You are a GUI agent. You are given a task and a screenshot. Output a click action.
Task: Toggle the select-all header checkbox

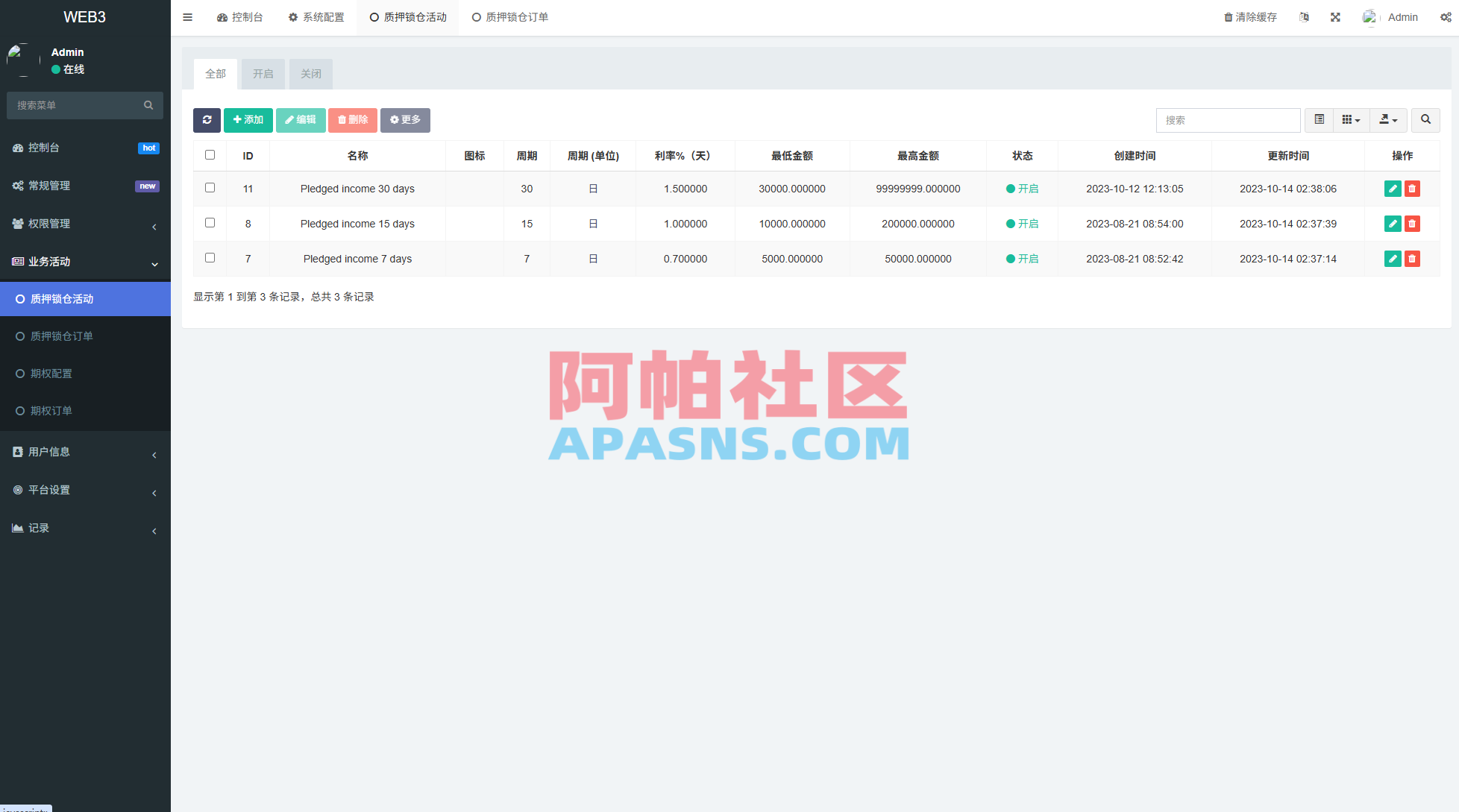(210, 155)
